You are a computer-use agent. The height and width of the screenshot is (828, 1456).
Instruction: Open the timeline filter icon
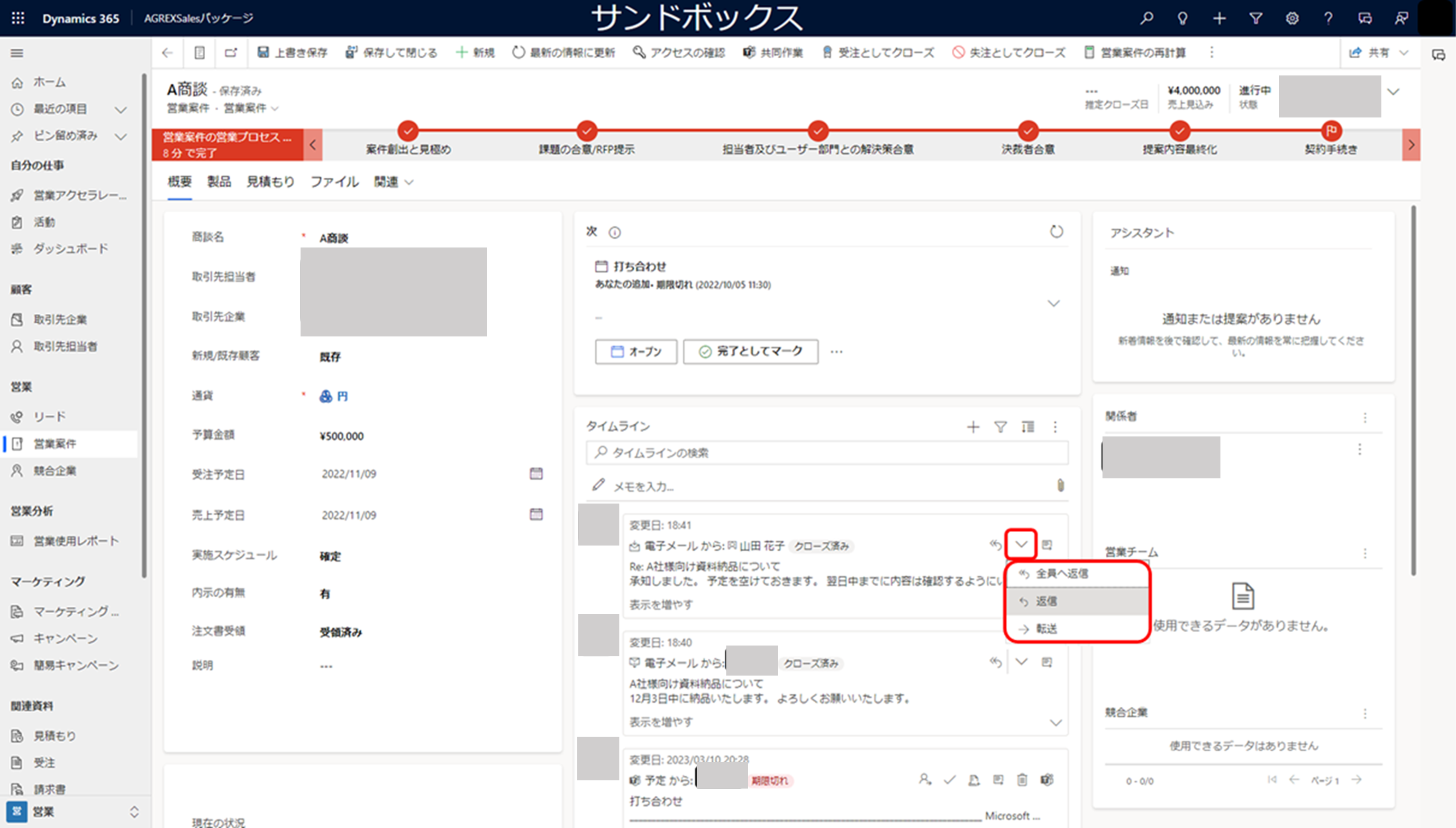coord(1001,427)
